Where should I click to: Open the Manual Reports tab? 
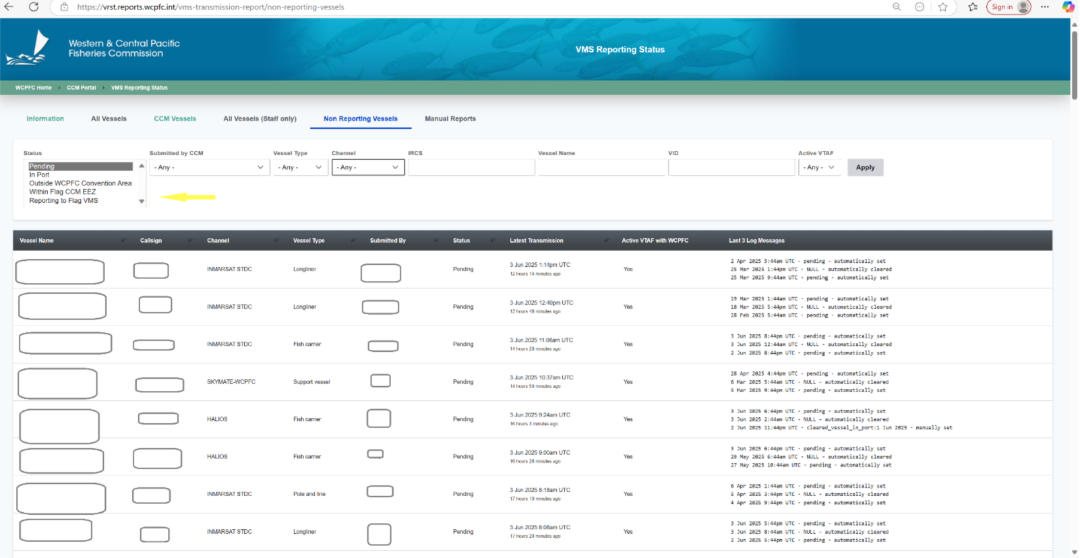pyautogui.click(x=450, y=119)
